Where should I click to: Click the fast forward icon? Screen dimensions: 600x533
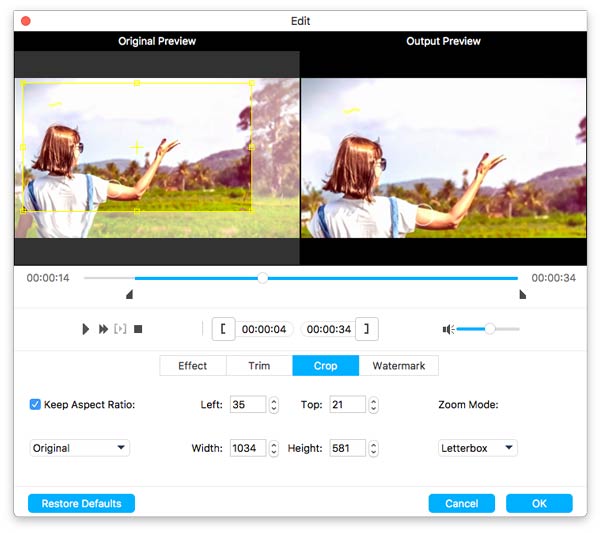103,329
